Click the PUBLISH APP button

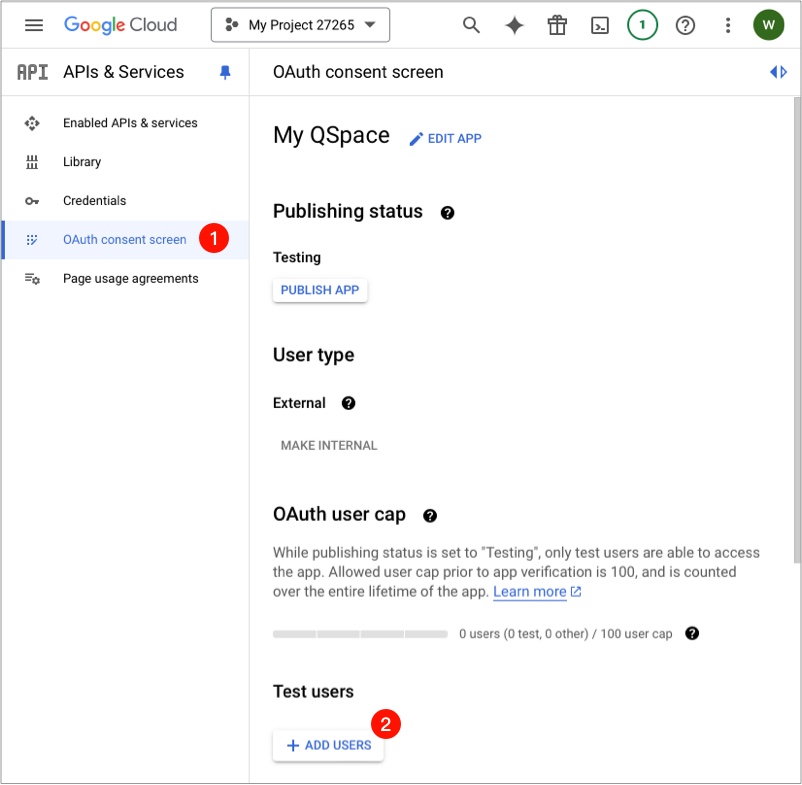click(320, 290)
